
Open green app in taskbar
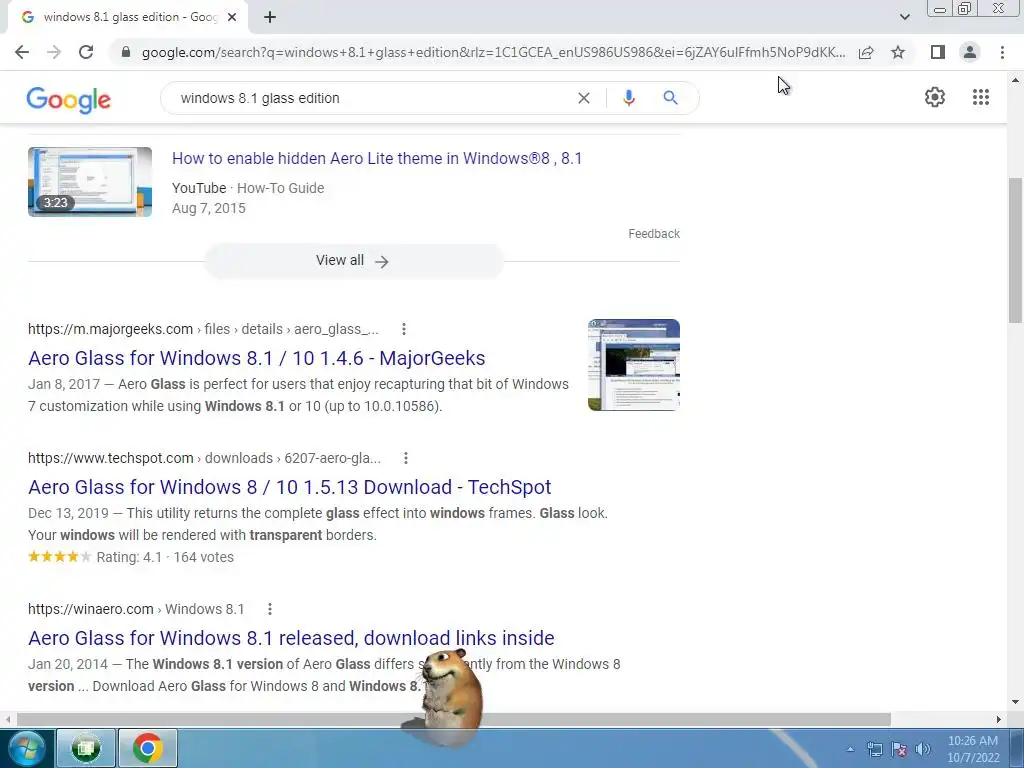[x=86, y=748]
